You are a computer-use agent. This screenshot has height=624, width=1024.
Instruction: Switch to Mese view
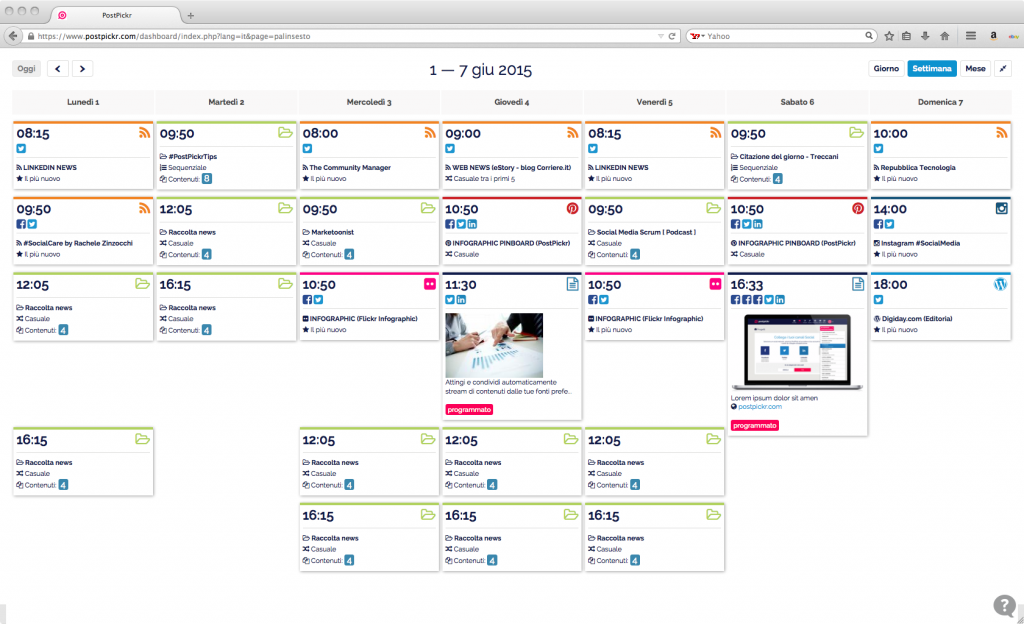975,69
